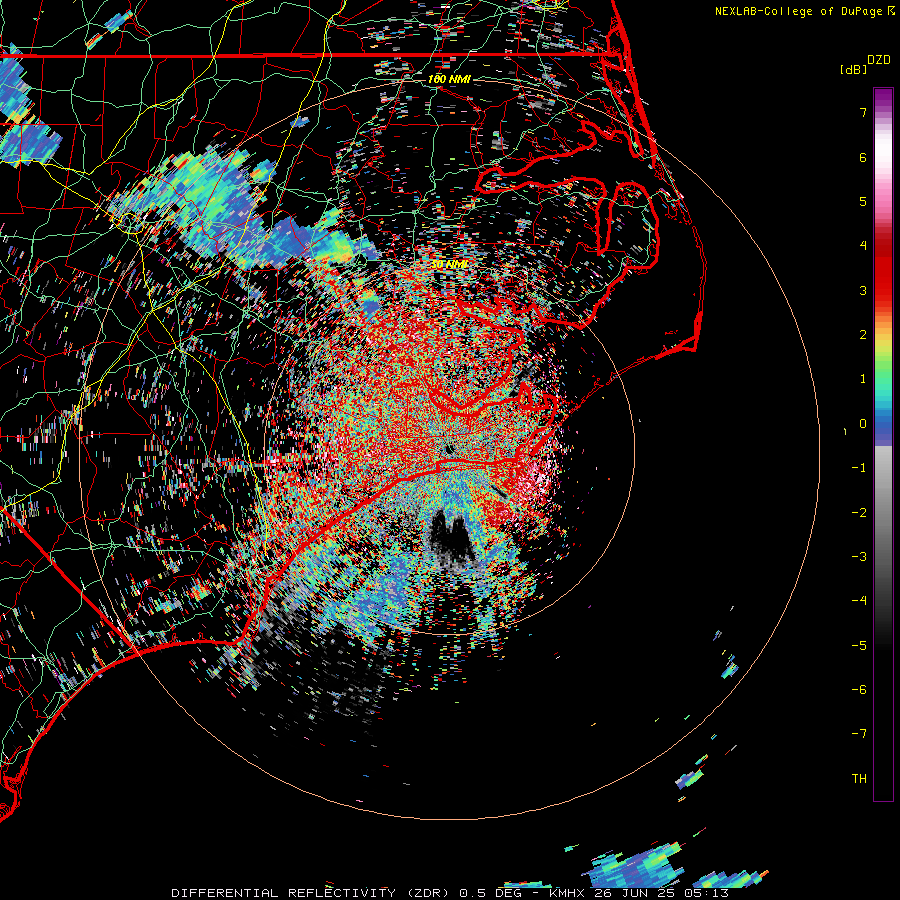Click the DZD product label
The height and width of the screenshot is (900, 900).
tap(879, 60)
